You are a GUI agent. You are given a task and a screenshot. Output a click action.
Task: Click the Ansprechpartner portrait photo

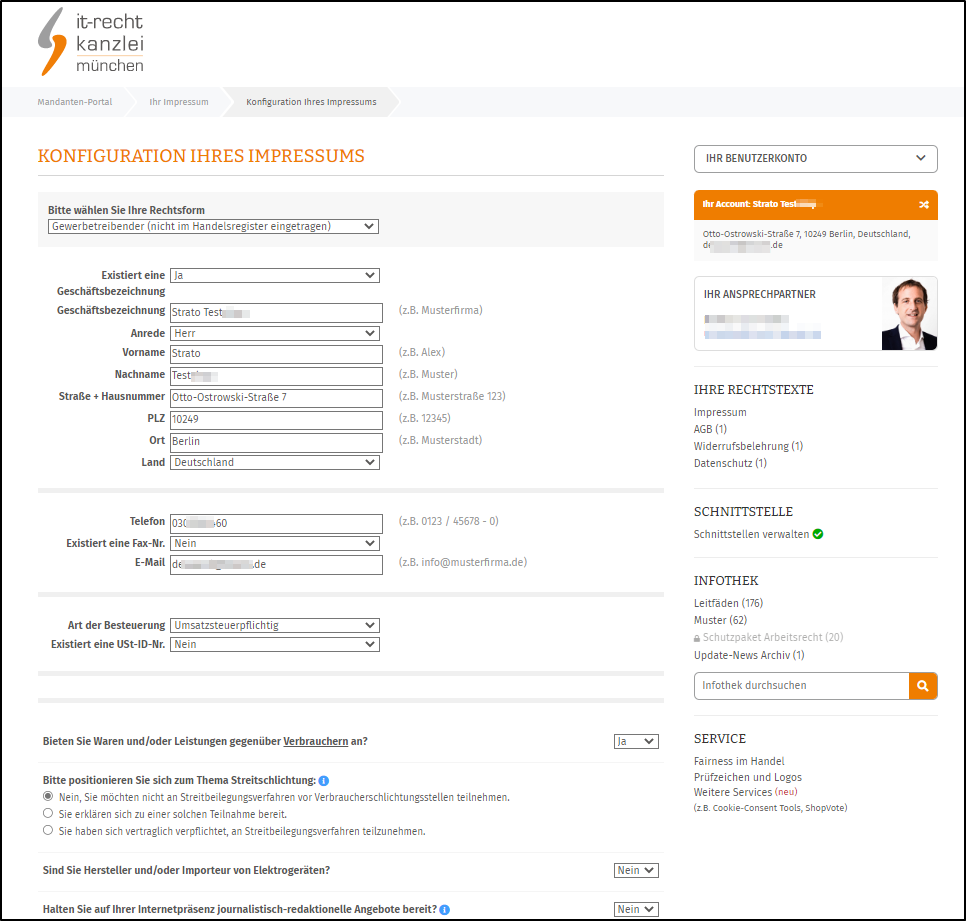pos(908,314)
